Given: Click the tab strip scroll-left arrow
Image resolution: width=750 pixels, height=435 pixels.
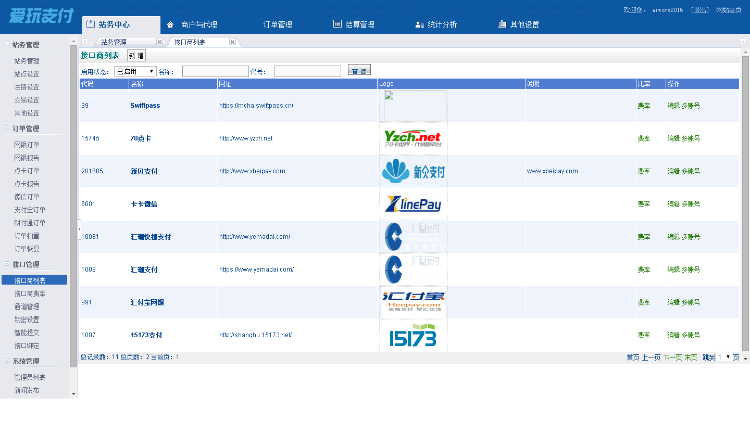Looking at the screenshot, I should pyautogui.click(x=85, y=42).
